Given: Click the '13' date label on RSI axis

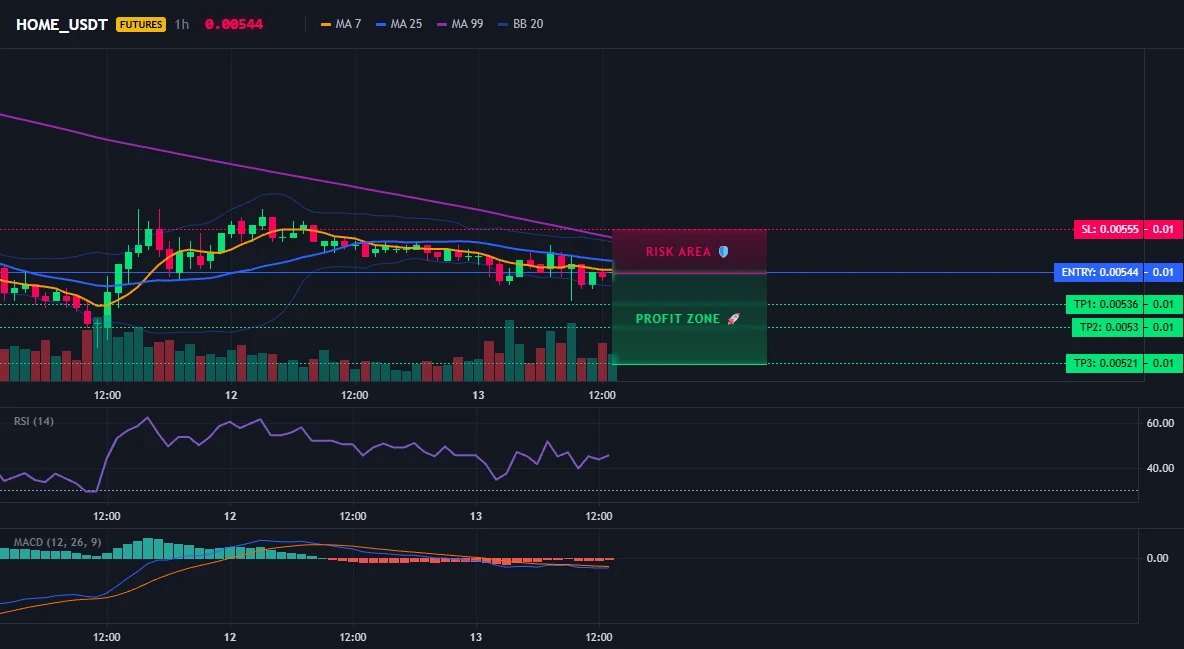Looking at the screenshot, I should 476,517.
